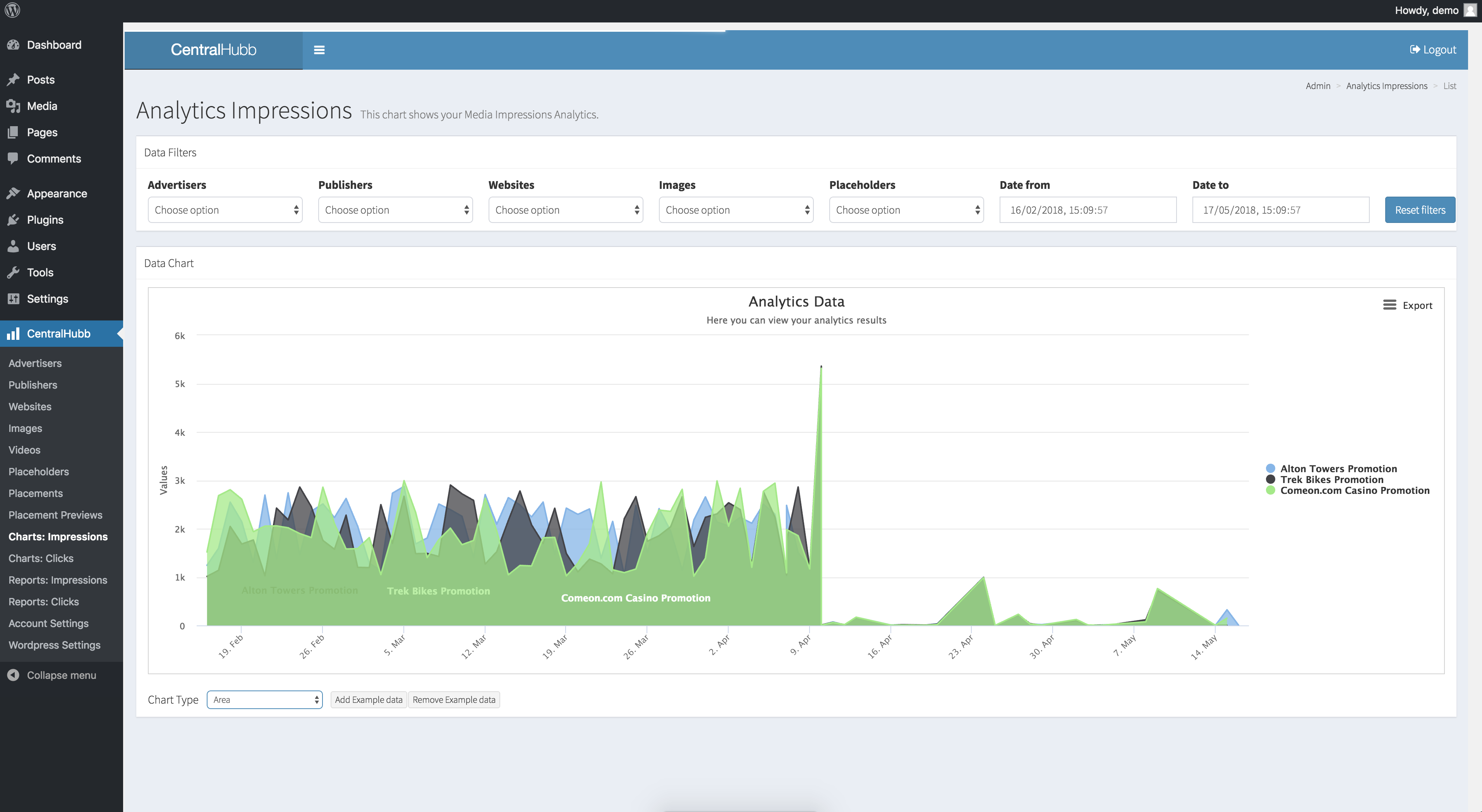Click the Users person icon
Image resolution: width=1482 pixels, height=812 pixels.
click(13, 246)
